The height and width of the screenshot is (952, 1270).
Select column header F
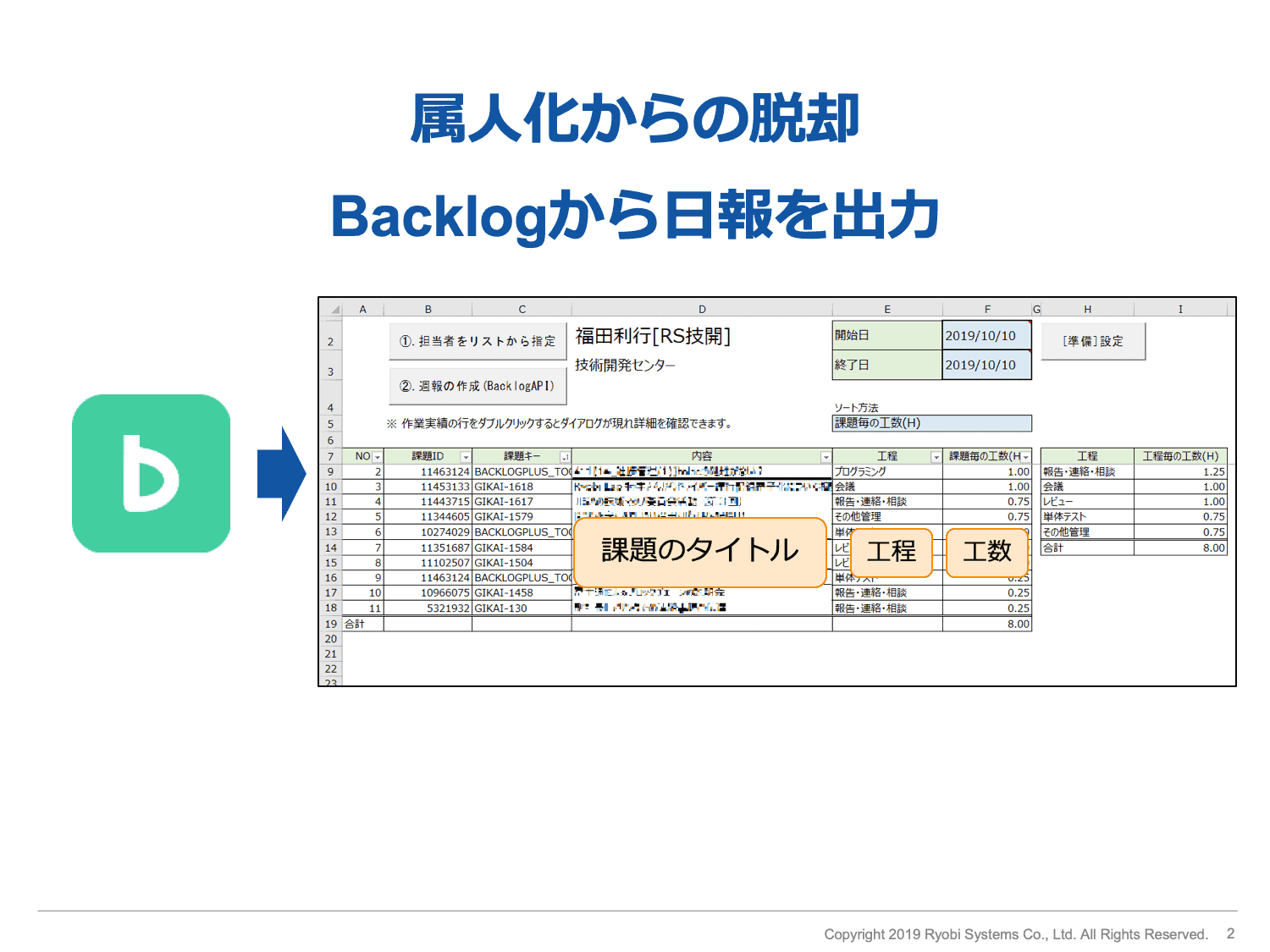(x=987, y=309)
